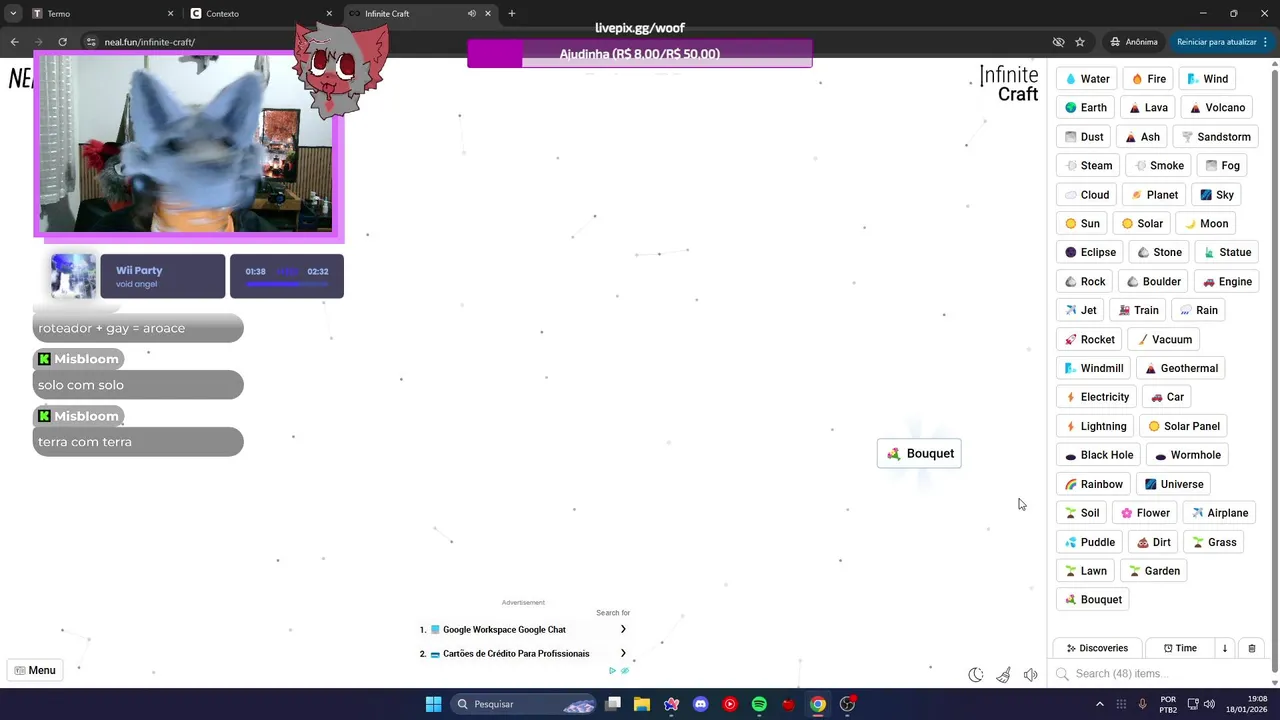Click the taskbar Pesquisar search box
Screen dimensions: 1280x720
(x=525, y=704)
